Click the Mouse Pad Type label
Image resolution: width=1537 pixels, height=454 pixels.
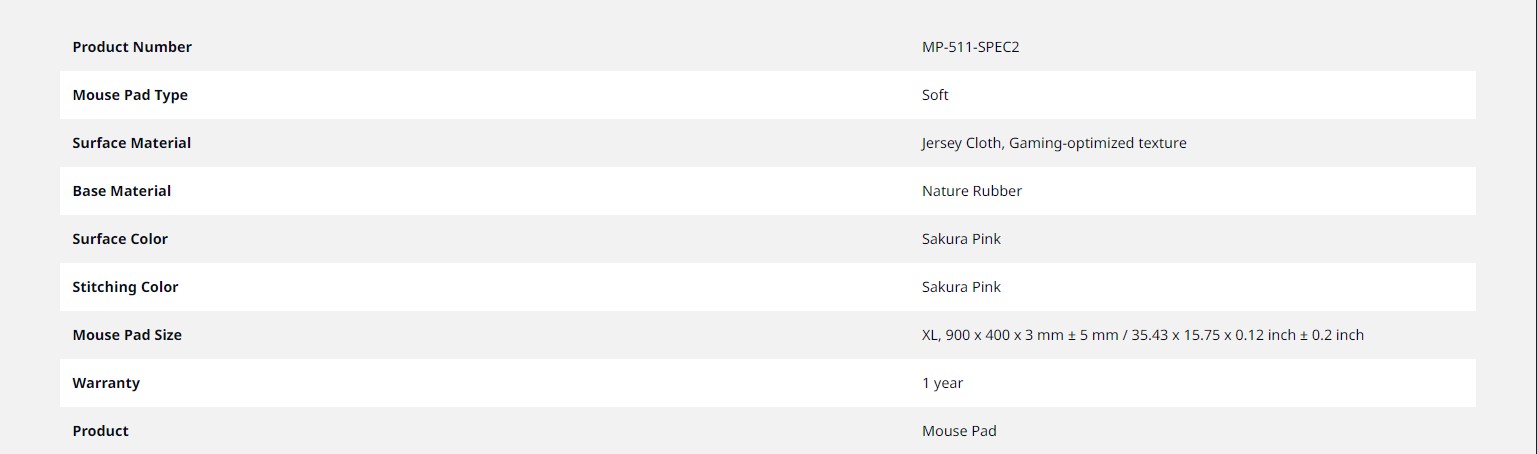pos(130,95)
